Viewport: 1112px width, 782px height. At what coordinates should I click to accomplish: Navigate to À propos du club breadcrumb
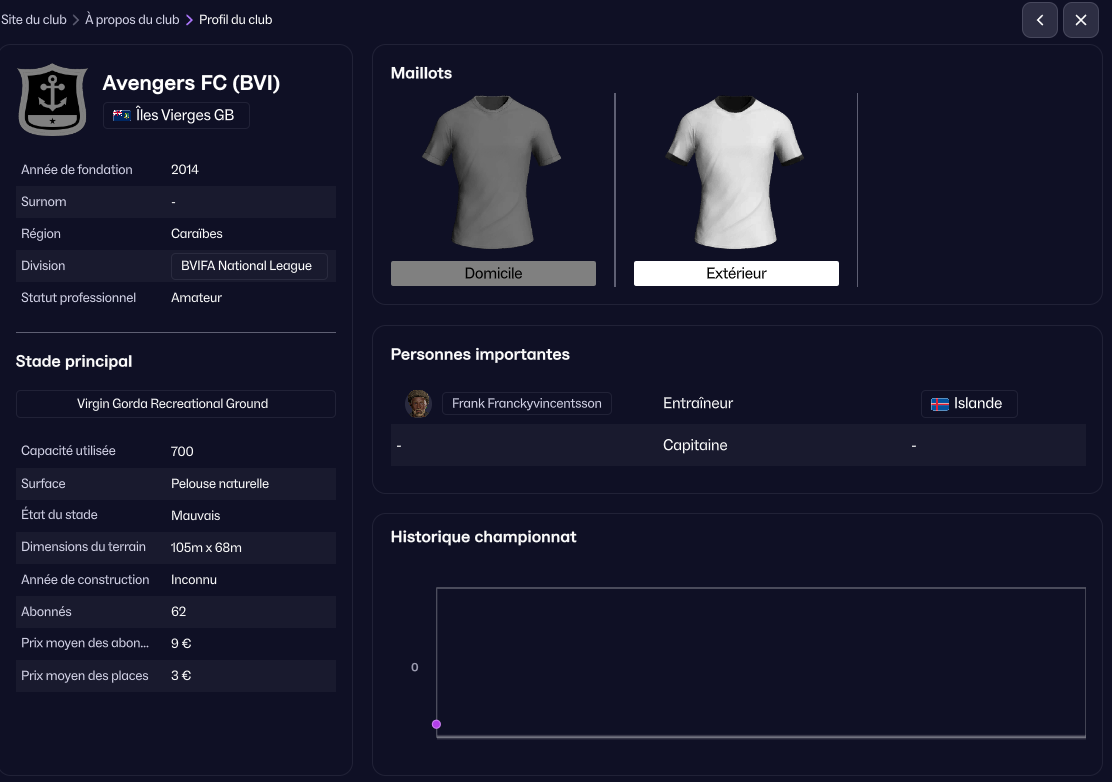coord(132,20)
